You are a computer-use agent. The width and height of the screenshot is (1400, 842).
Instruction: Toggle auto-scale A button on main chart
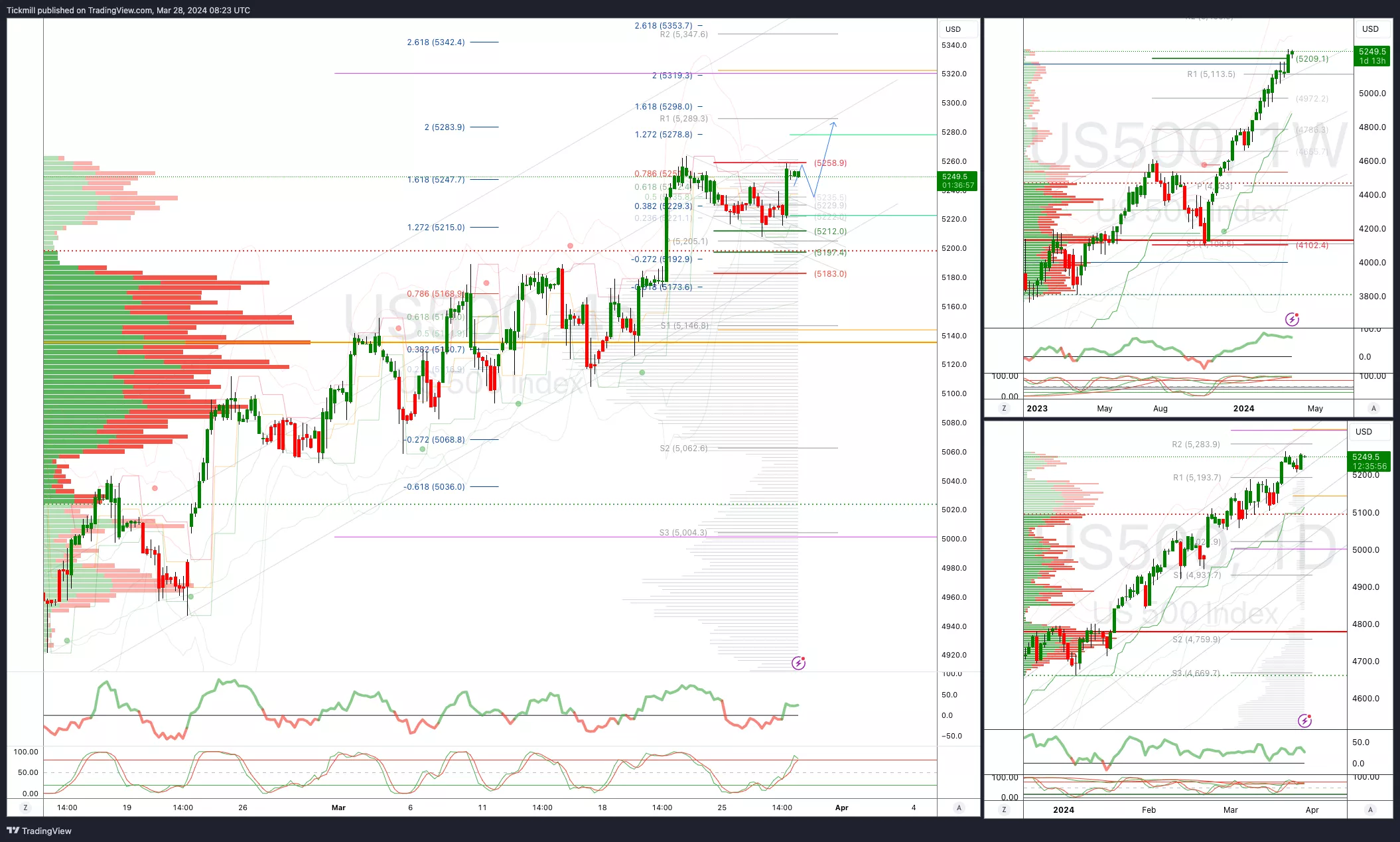958,807
